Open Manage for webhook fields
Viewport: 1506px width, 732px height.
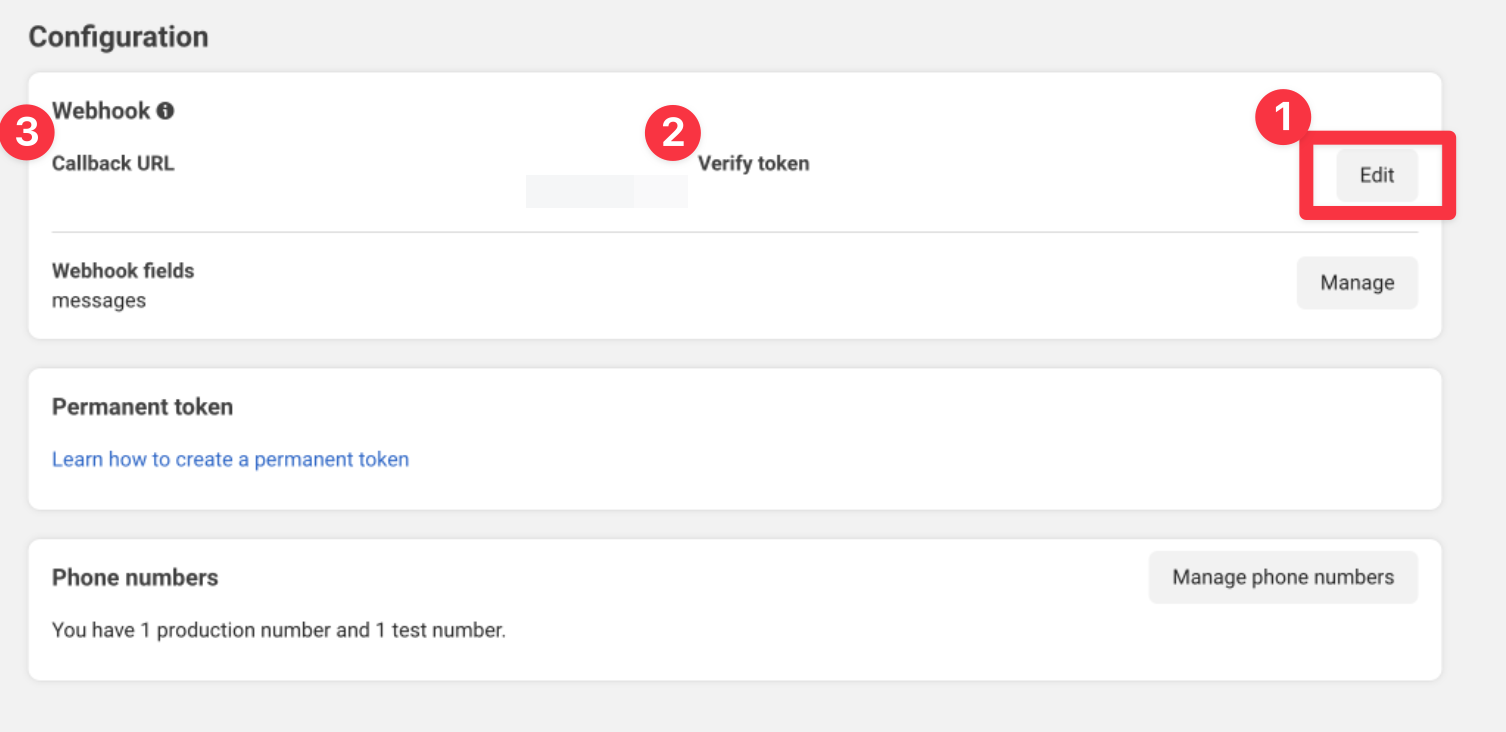tap(1357, 283)
